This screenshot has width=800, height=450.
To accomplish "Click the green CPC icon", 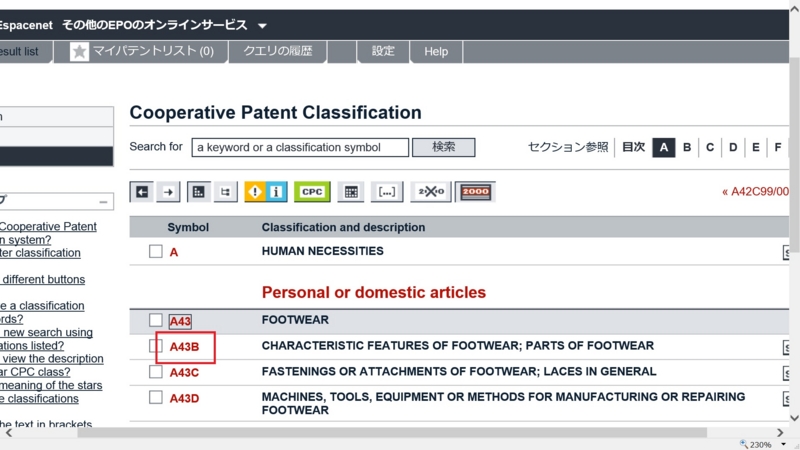I will 312,192.
